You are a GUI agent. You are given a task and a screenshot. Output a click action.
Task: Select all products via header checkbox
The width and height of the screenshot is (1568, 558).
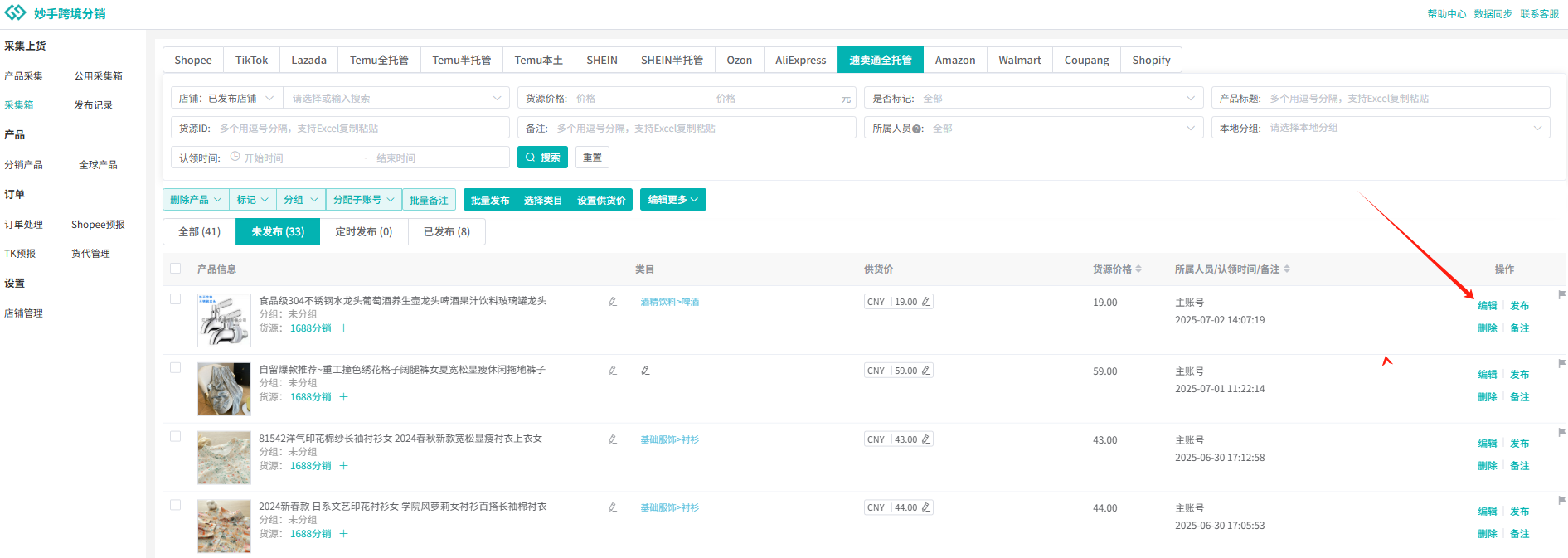pyautogui.click(x=175, y=269)
